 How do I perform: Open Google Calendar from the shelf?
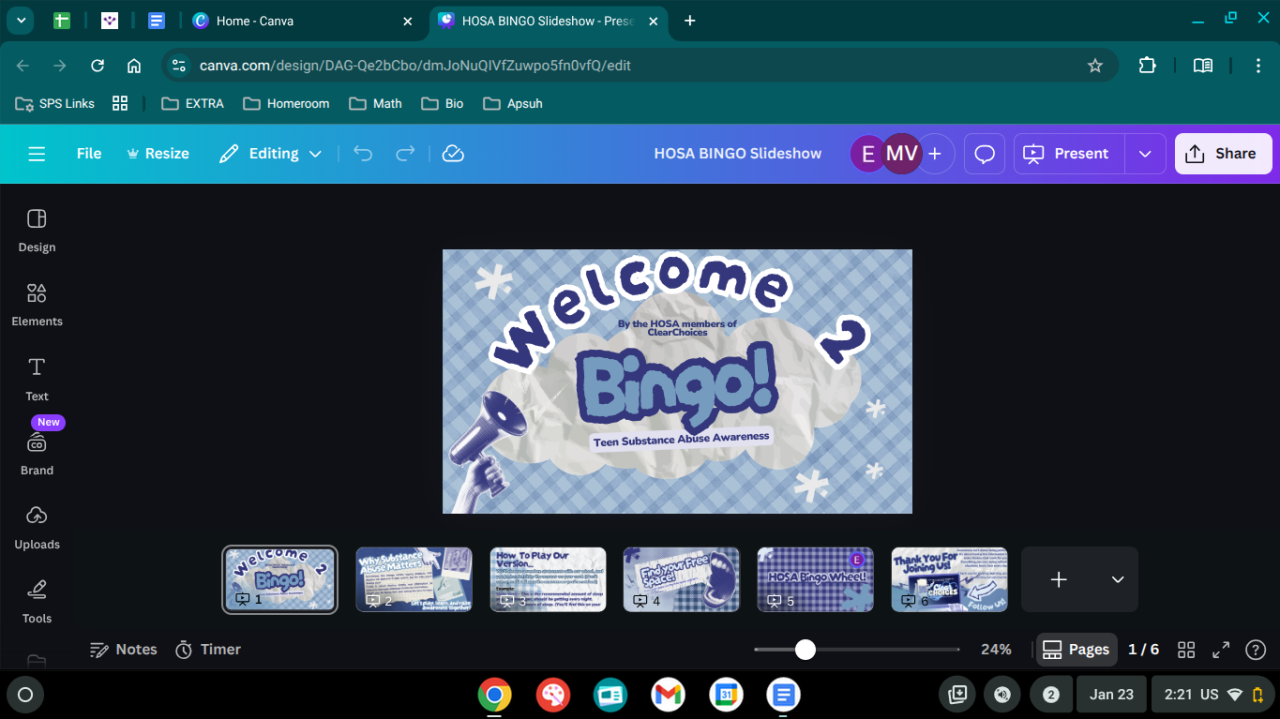pyautogui.click(x=726, y=694)
